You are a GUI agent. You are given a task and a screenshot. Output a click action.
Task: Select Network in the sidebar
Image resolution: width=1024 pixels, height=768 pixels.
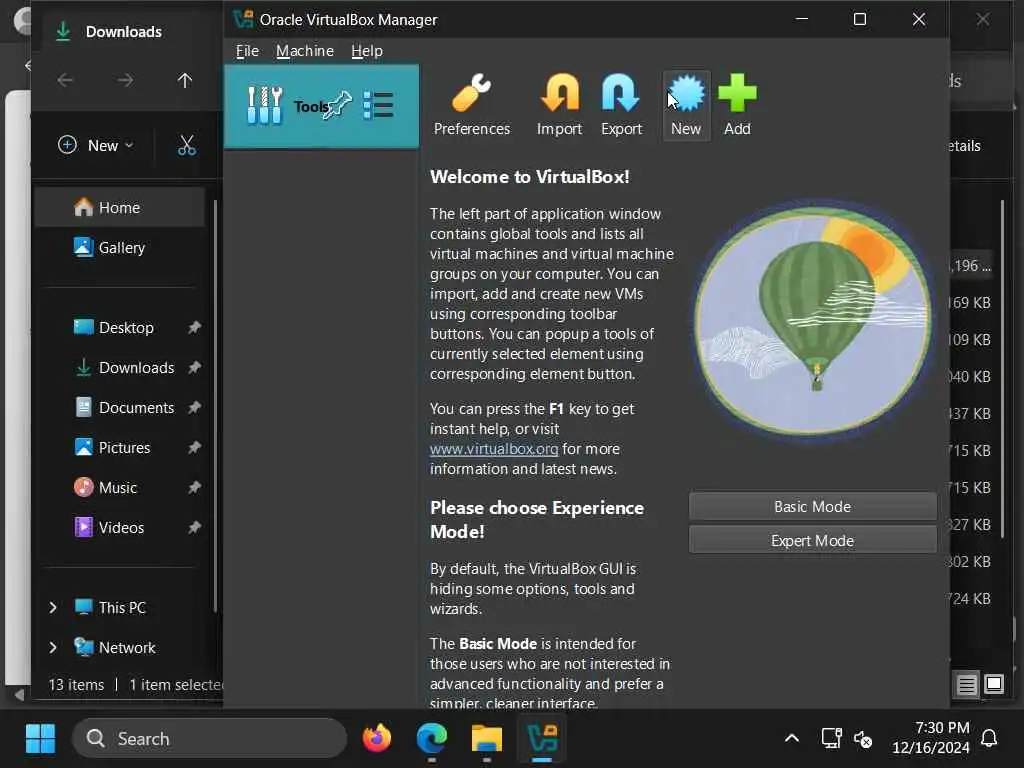115,648
